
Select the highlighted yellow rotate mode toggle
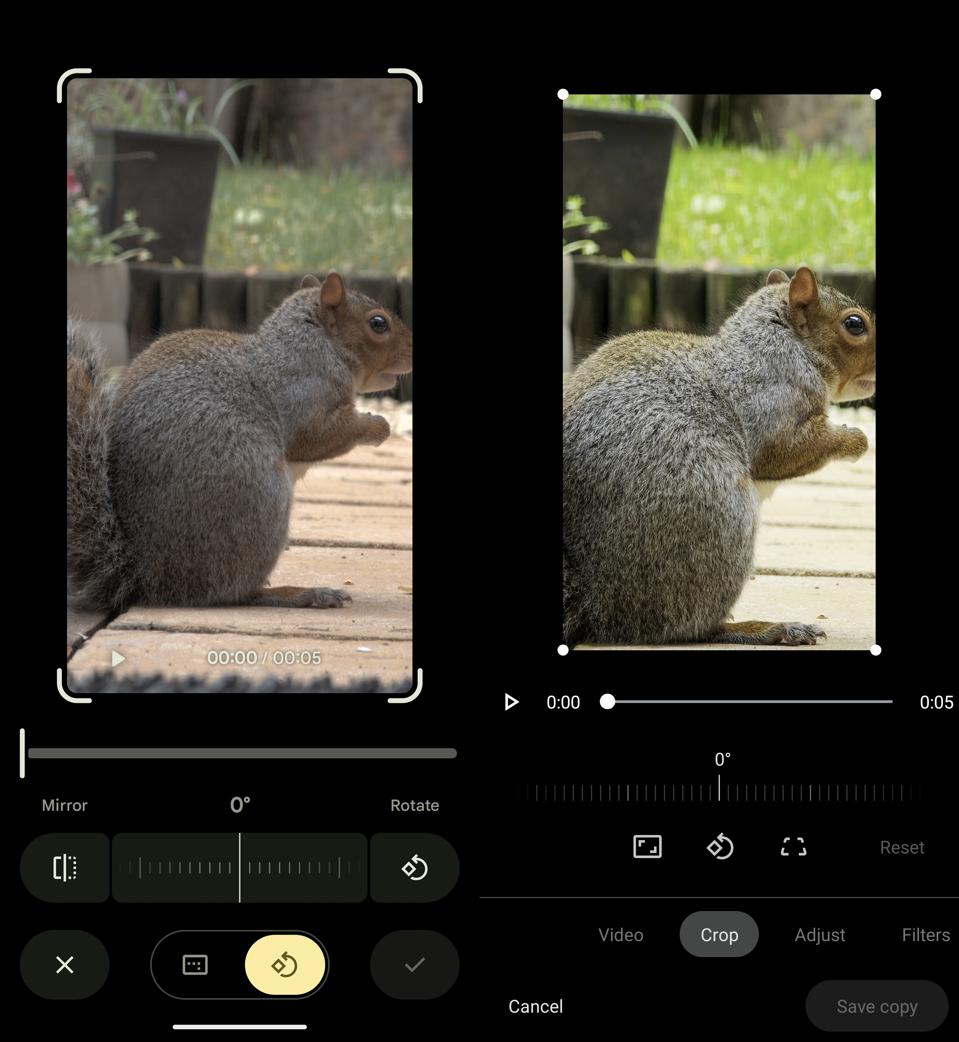285,964
